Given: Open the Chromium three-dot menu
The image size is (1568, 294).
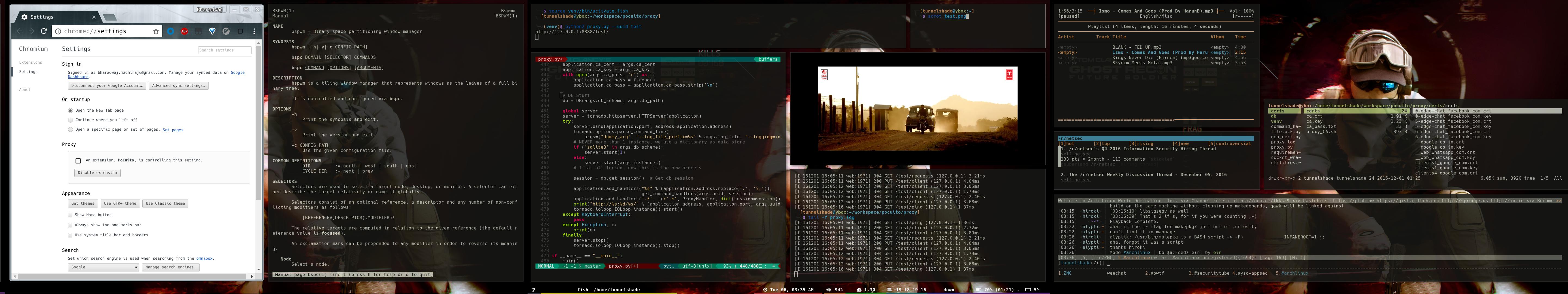Looking at the screenshot, I should click(x=255, y=31).
